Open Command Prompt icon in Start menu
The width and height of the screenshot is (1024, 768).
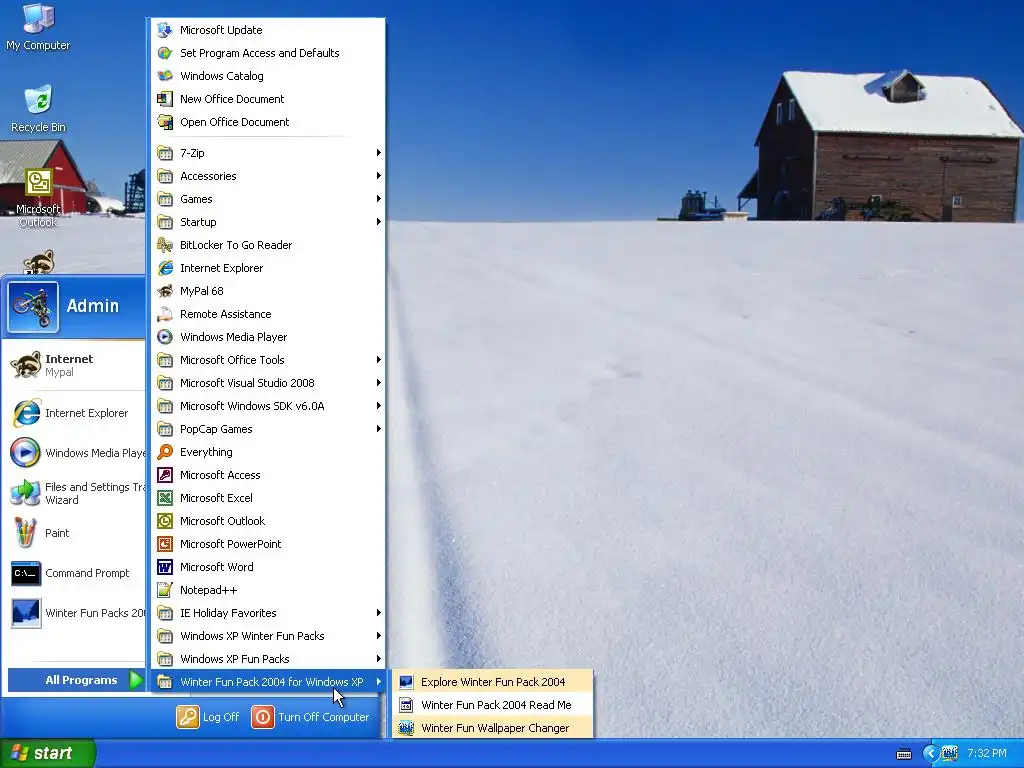[x=26, y=573]
